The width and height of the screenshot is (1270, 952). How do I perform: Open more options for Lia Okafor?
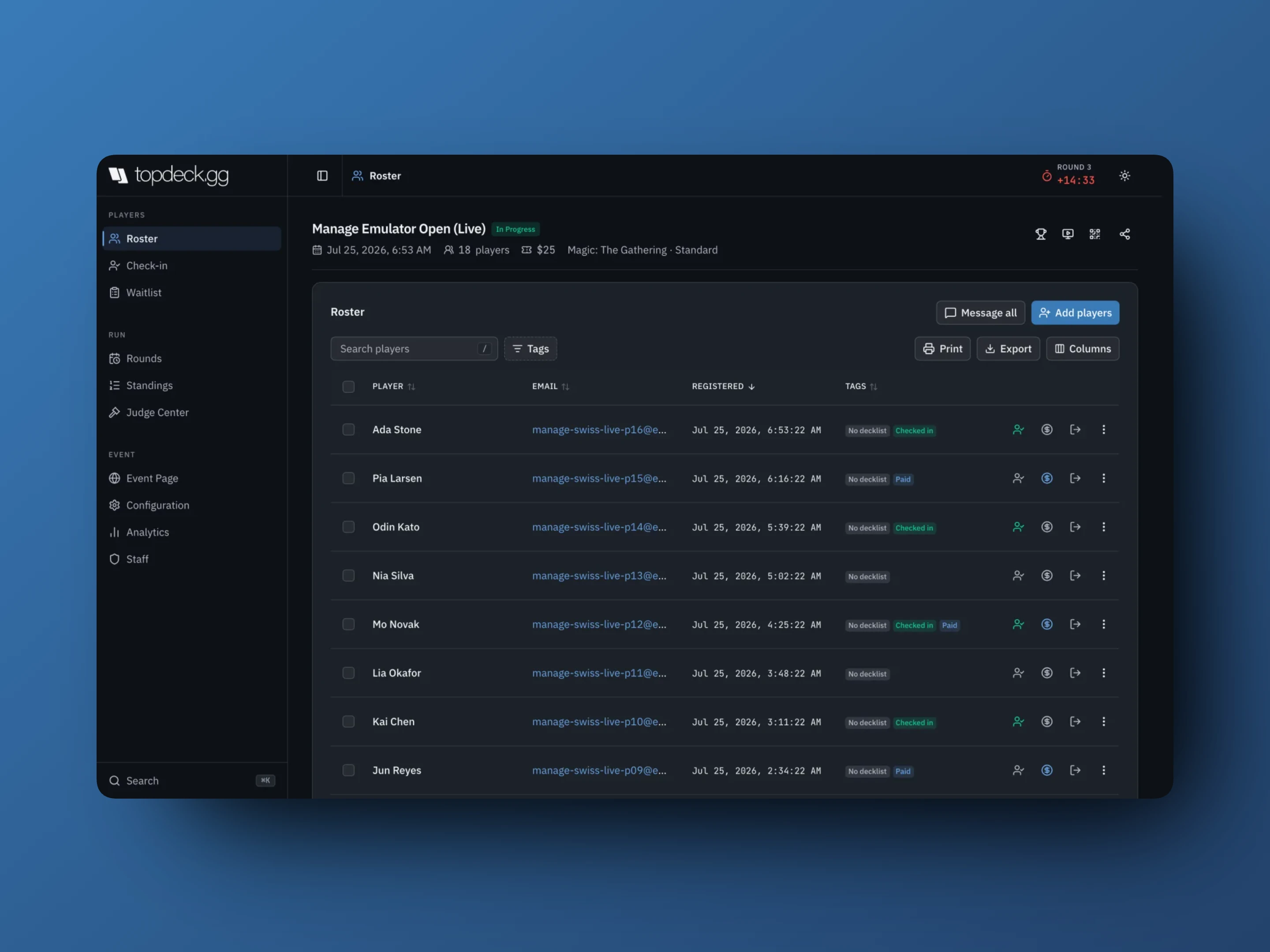(1103, 673)
